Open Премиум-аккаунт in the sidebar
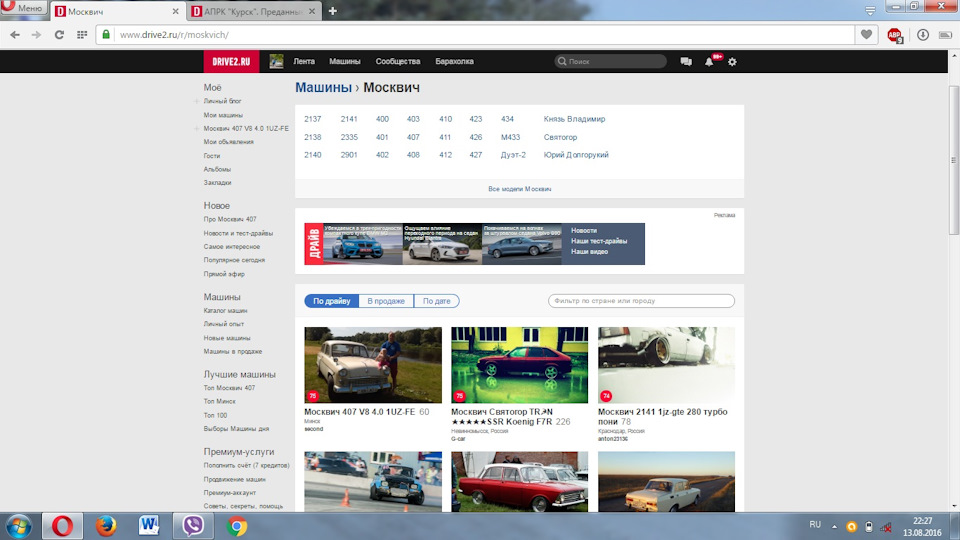The height and width of the screenshot is (540, 960). pyautogui.click(x=230, y=492)
